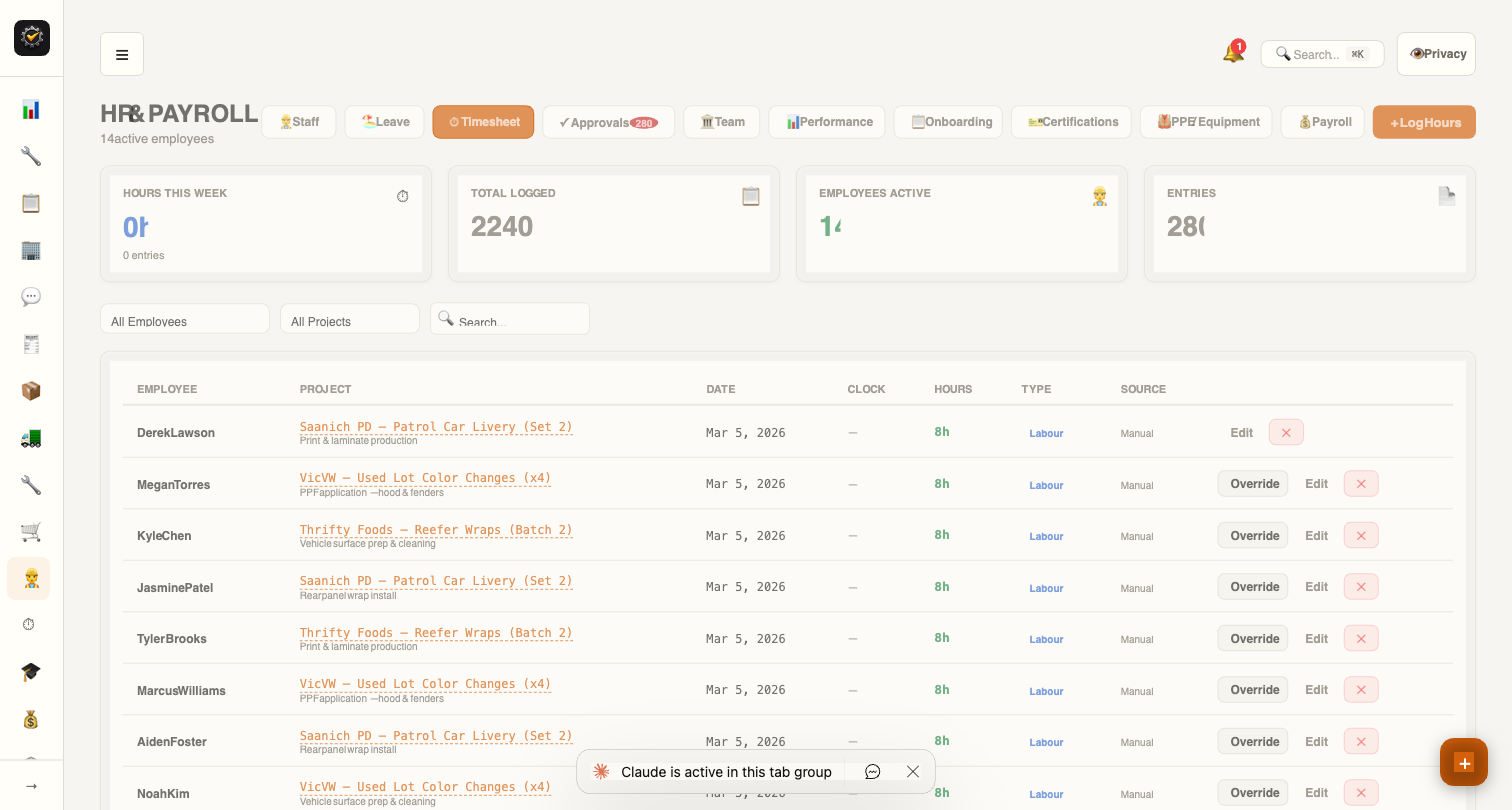Viewport: 1512px width, 810px height.
Task: Open the VicVW Used Lot Color Changes project link
Action: click(424, 478)
